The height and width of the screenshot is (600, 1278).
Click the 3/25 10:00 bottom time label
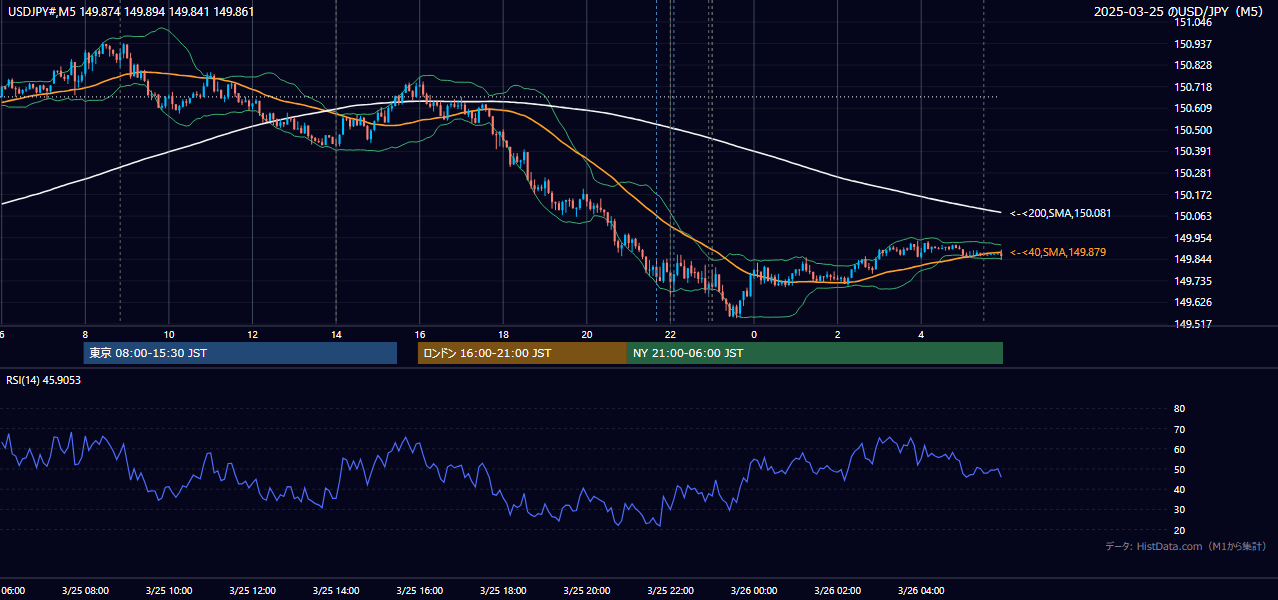168,591
